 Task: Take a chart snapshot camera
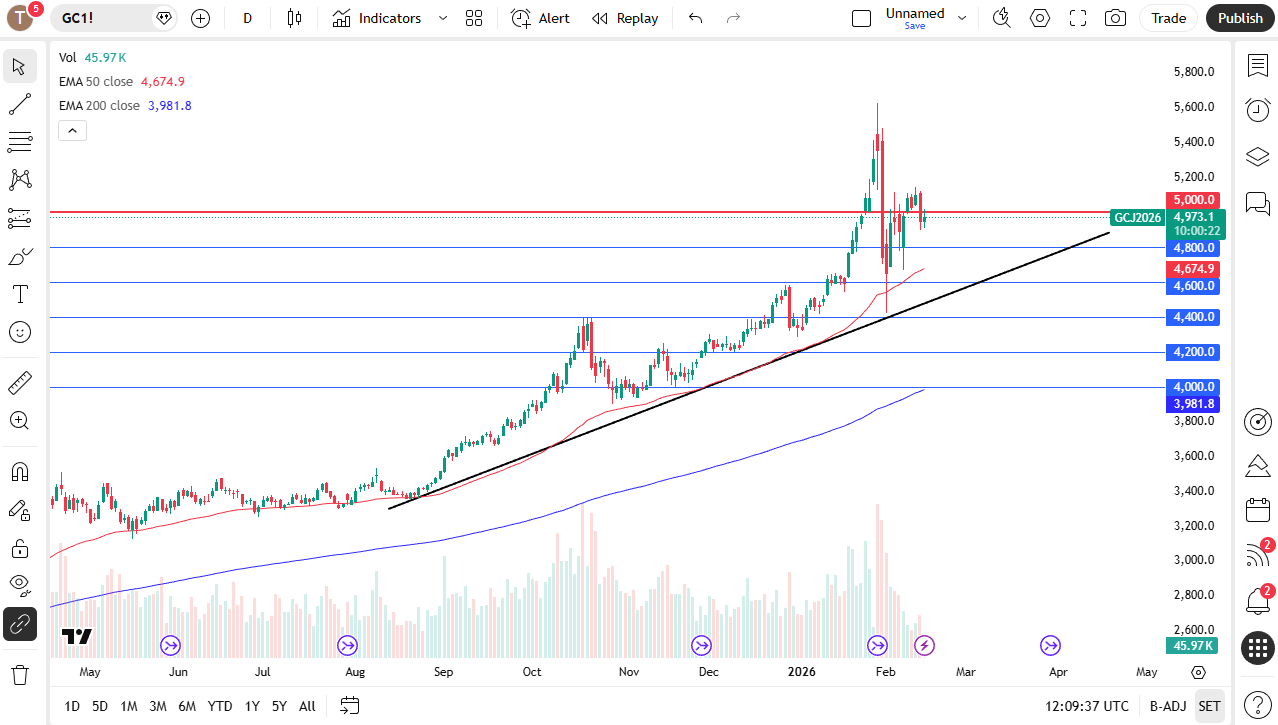[x=1115, y=18]
